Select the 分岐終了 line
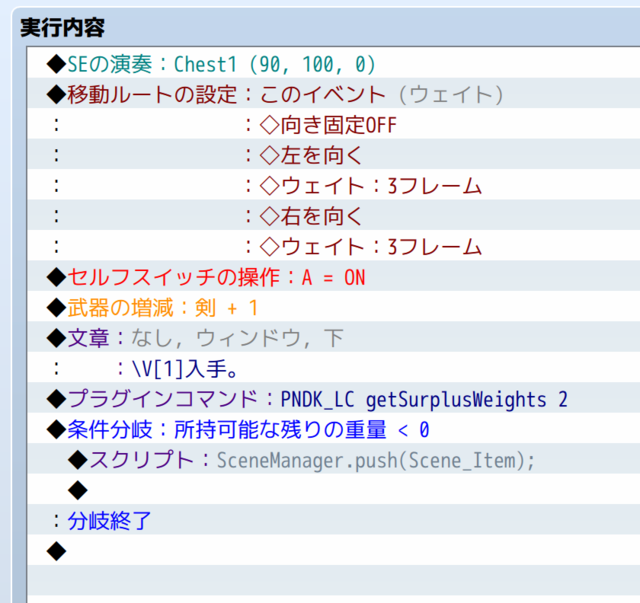640x603 pixels. point(334,520)
